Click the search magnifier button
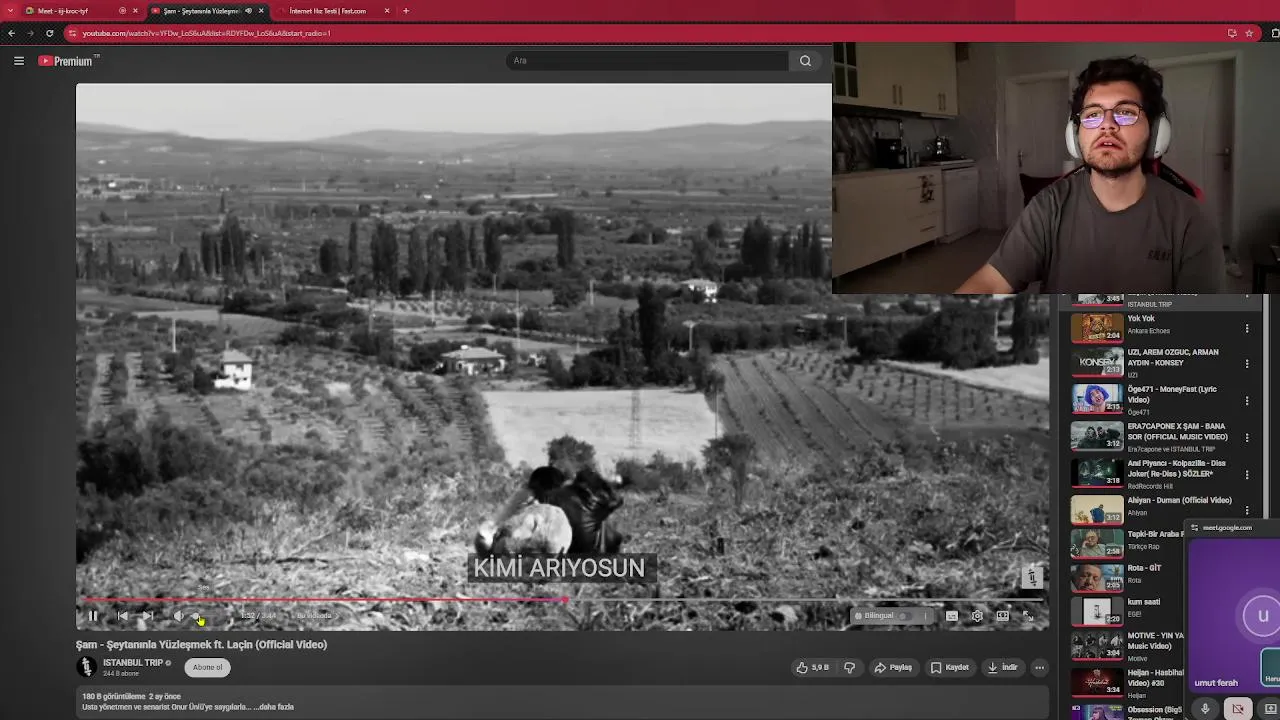 click(x=805, y=61)
